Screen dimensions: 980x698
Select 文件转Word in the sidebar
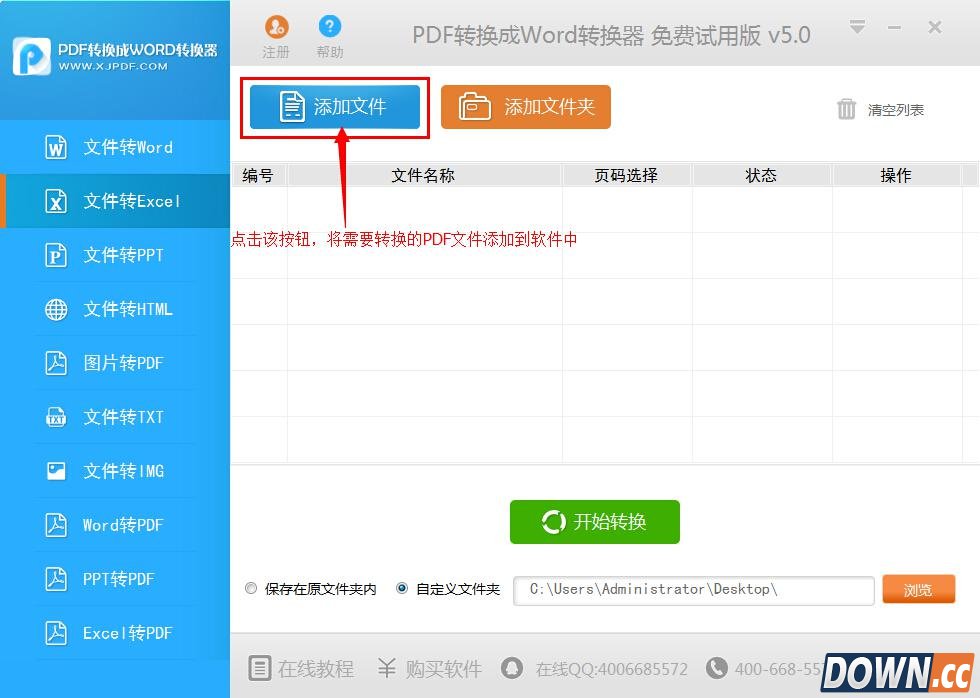(x=115, y=147)
